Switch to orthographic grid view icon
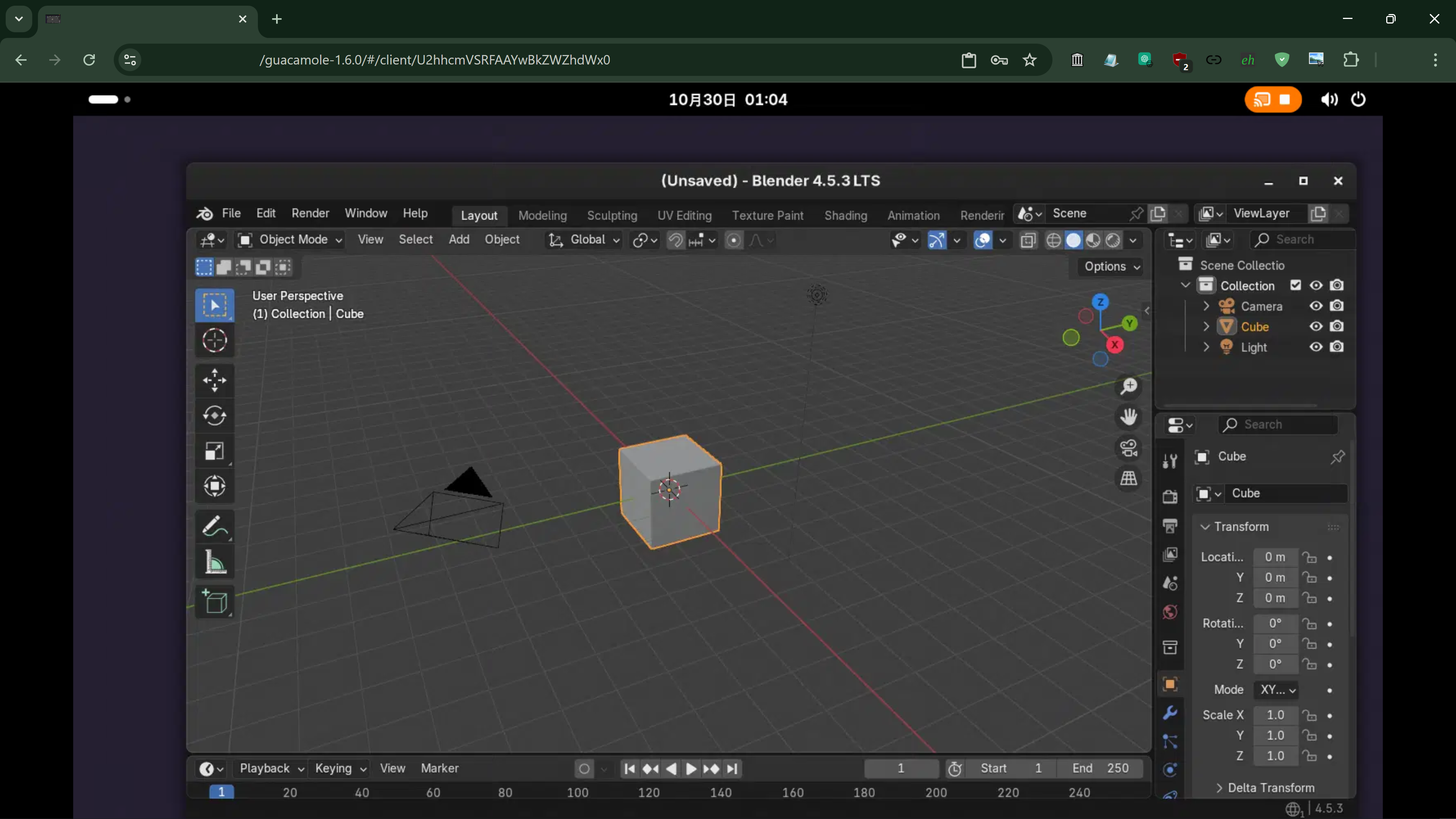The image size is (1456, 819). pyautogui.click(x=1129, y=479)
